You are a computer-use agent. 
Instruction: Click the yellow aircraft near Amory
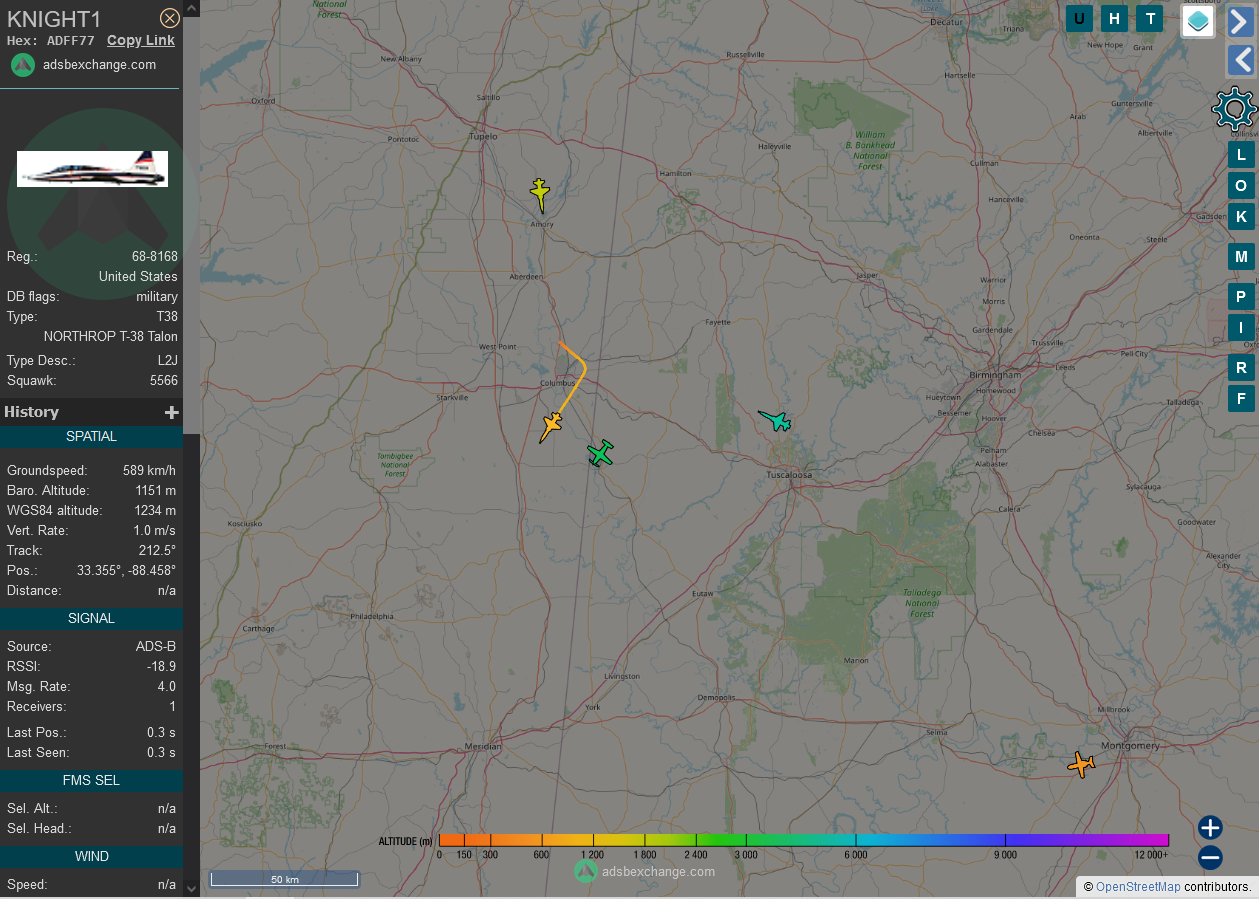click(x=540, y=194)
